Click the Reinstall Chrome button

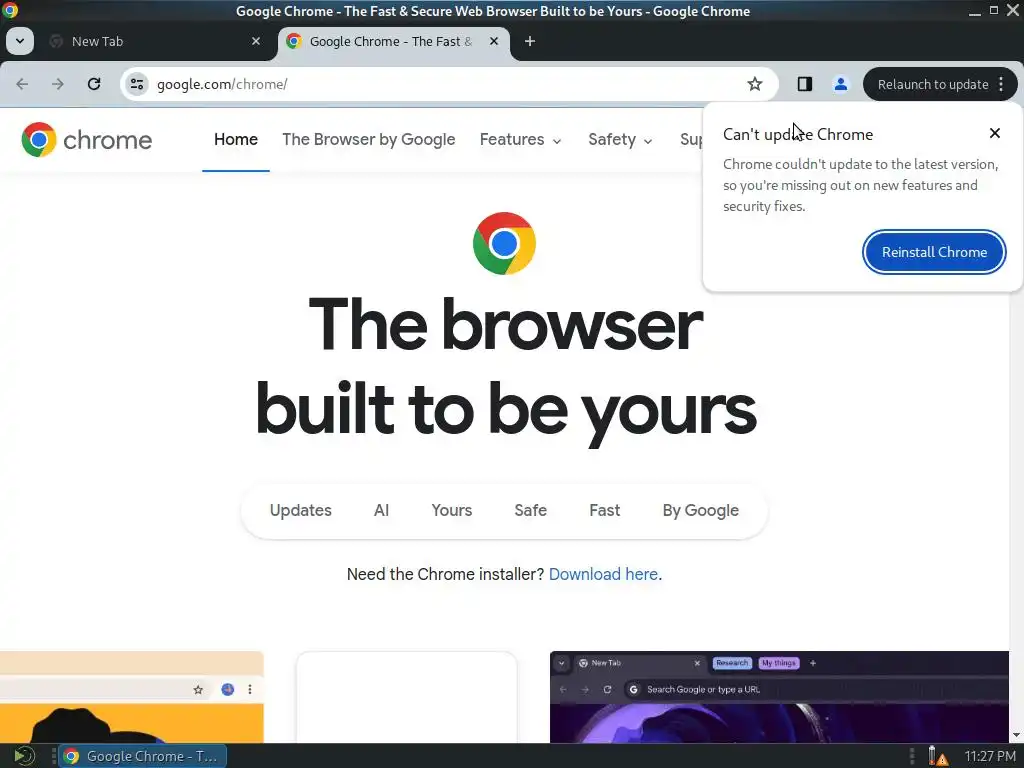coord(934,252)
